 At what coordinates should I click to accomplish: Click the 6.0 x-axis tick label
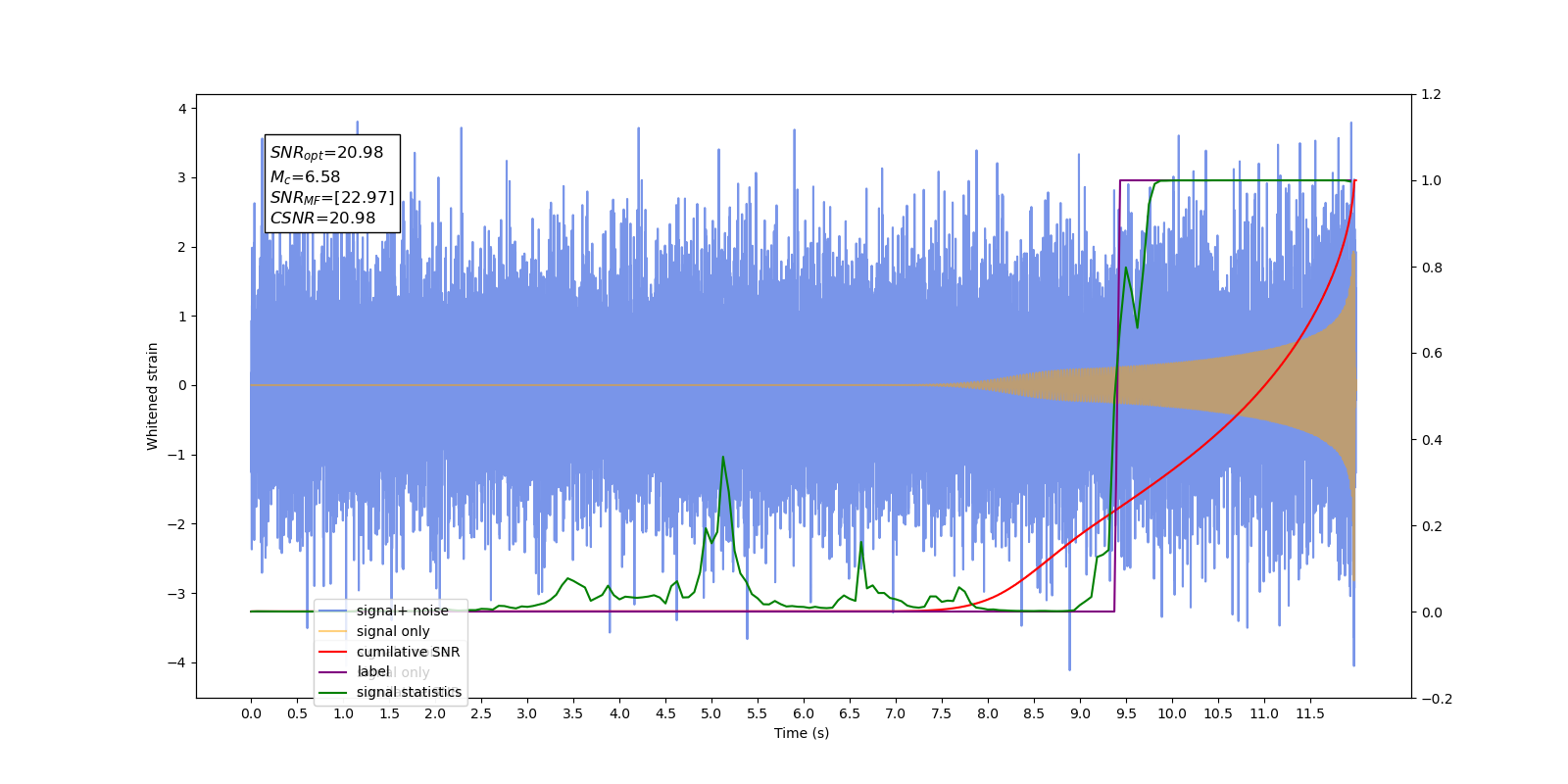click(804, 713)
